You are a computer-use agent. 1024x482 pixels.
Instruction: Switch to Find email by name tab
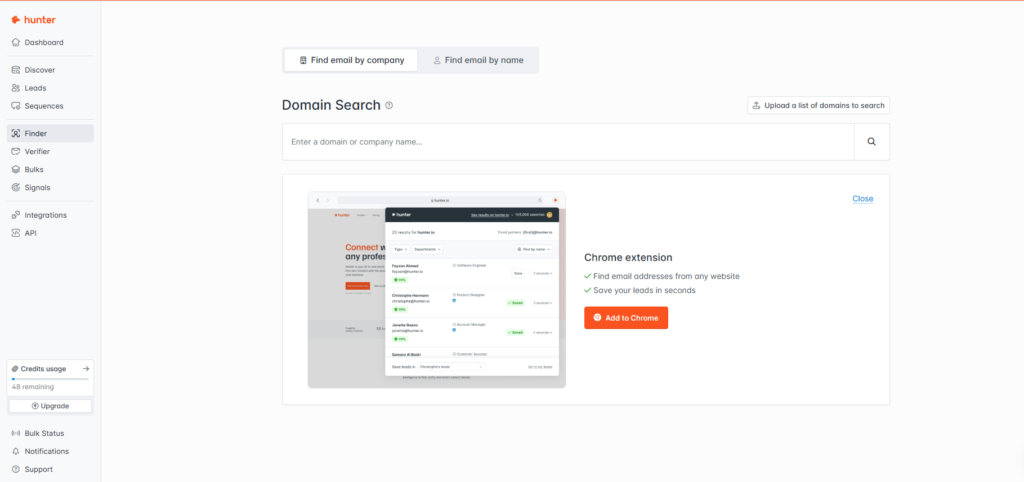coord(478,60)
